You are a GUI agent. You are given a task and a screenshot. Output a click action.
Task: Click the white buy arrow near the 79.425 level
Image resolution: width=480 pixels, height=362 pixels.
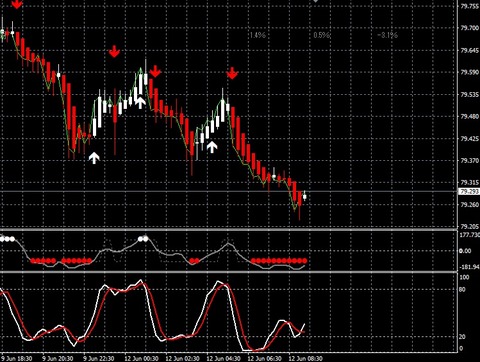pos(212,147)
